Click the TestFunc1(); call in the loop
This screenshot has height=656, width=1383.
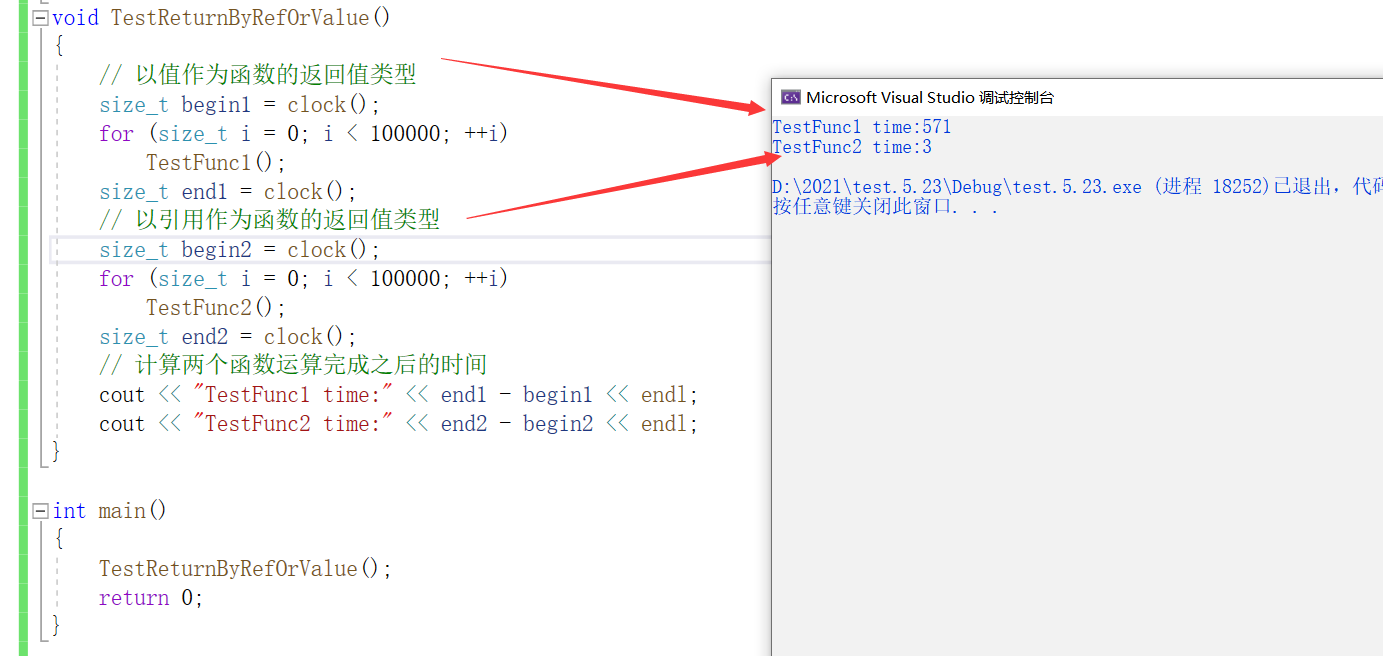point(216,162)
